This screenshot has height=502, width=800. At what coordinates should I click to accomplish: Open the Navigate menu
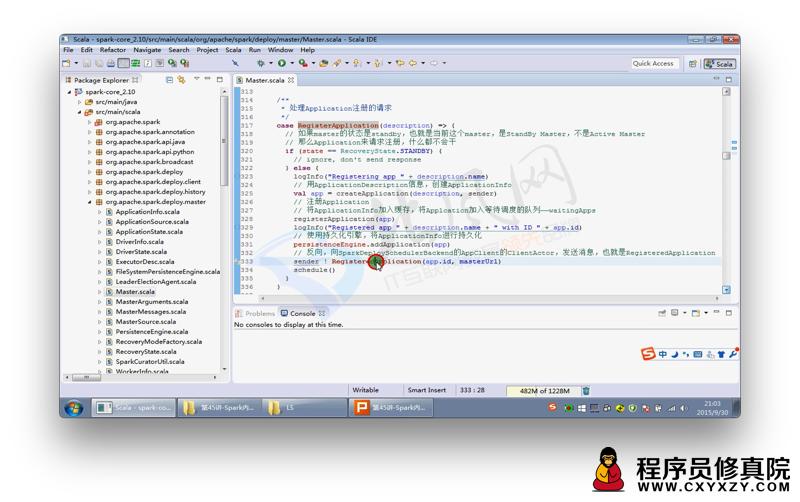[147, 50]
